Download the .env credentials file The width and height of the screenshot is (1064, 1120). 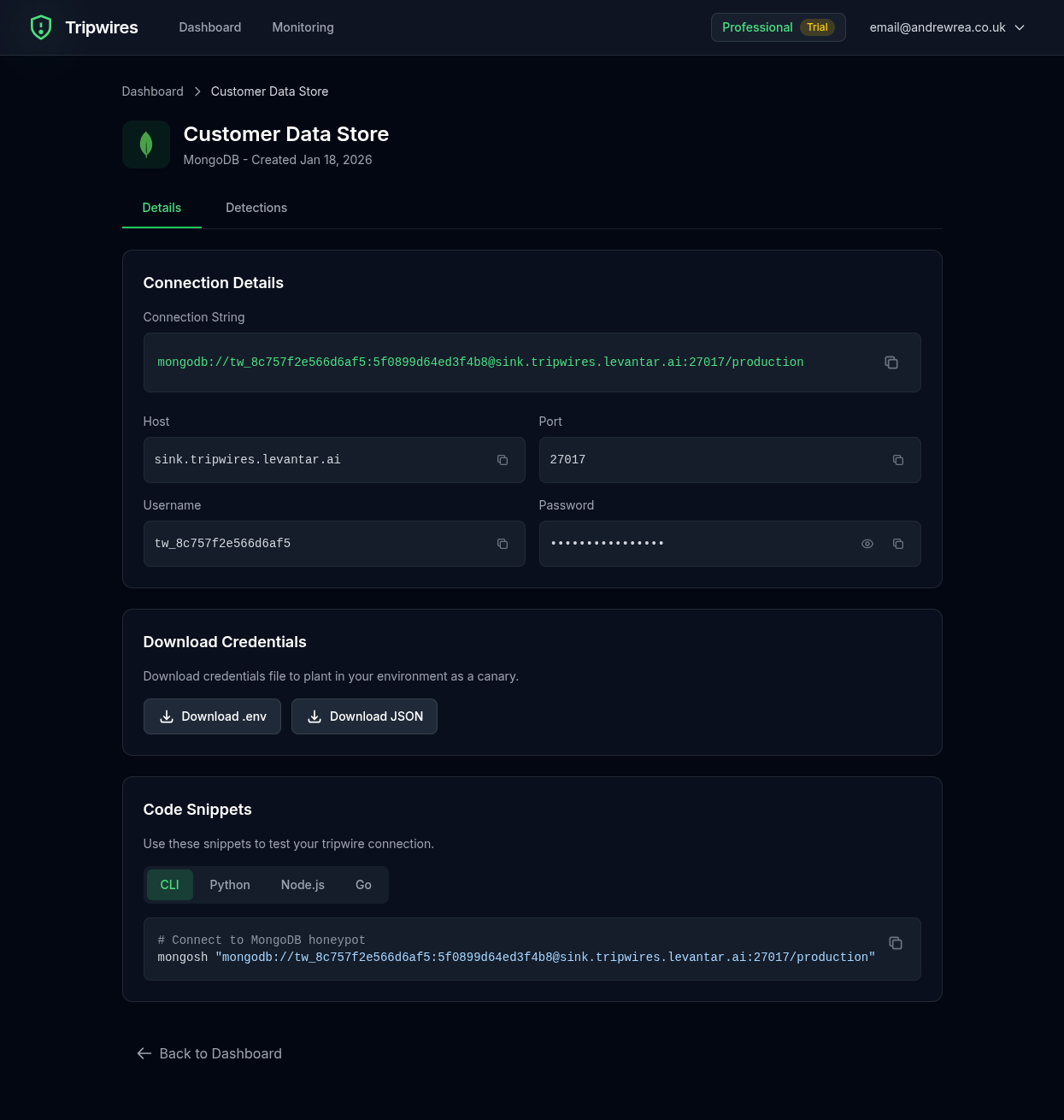[212, 716]
